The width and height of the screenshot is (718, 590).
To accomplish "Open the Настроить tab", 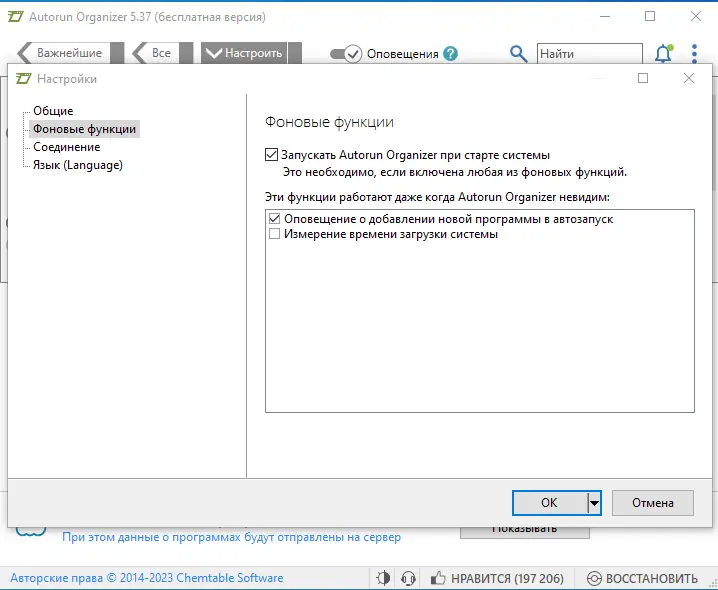I will click(251, 53).
